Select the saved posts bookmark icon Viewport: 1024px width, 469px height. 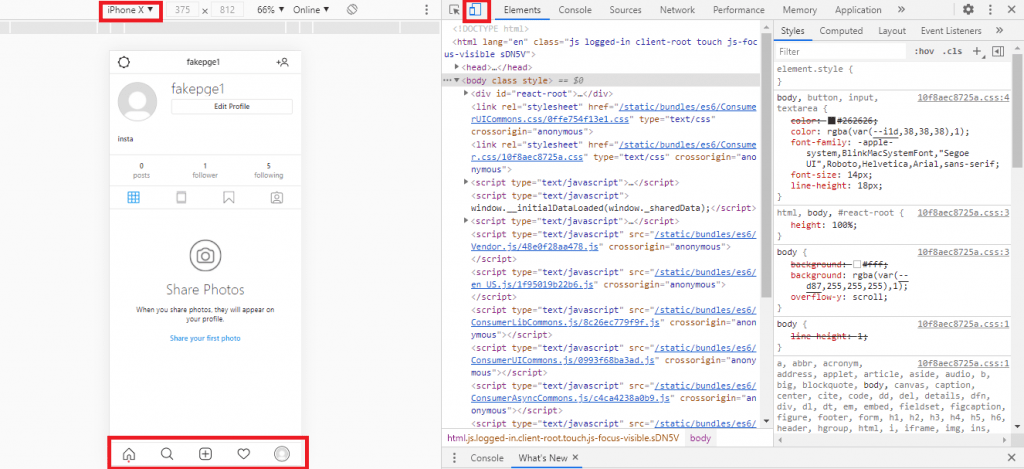(x=229, y=197)
